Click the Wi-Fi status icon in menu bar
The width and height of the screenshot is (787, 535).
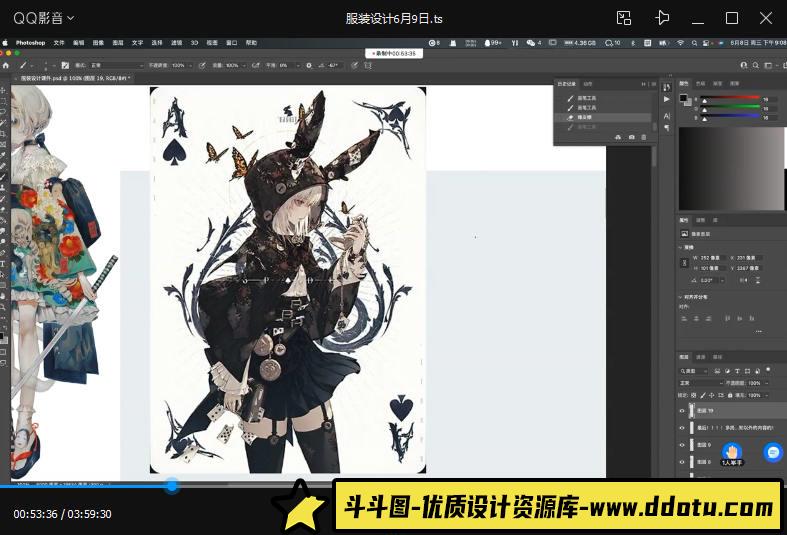pos(681,43)
